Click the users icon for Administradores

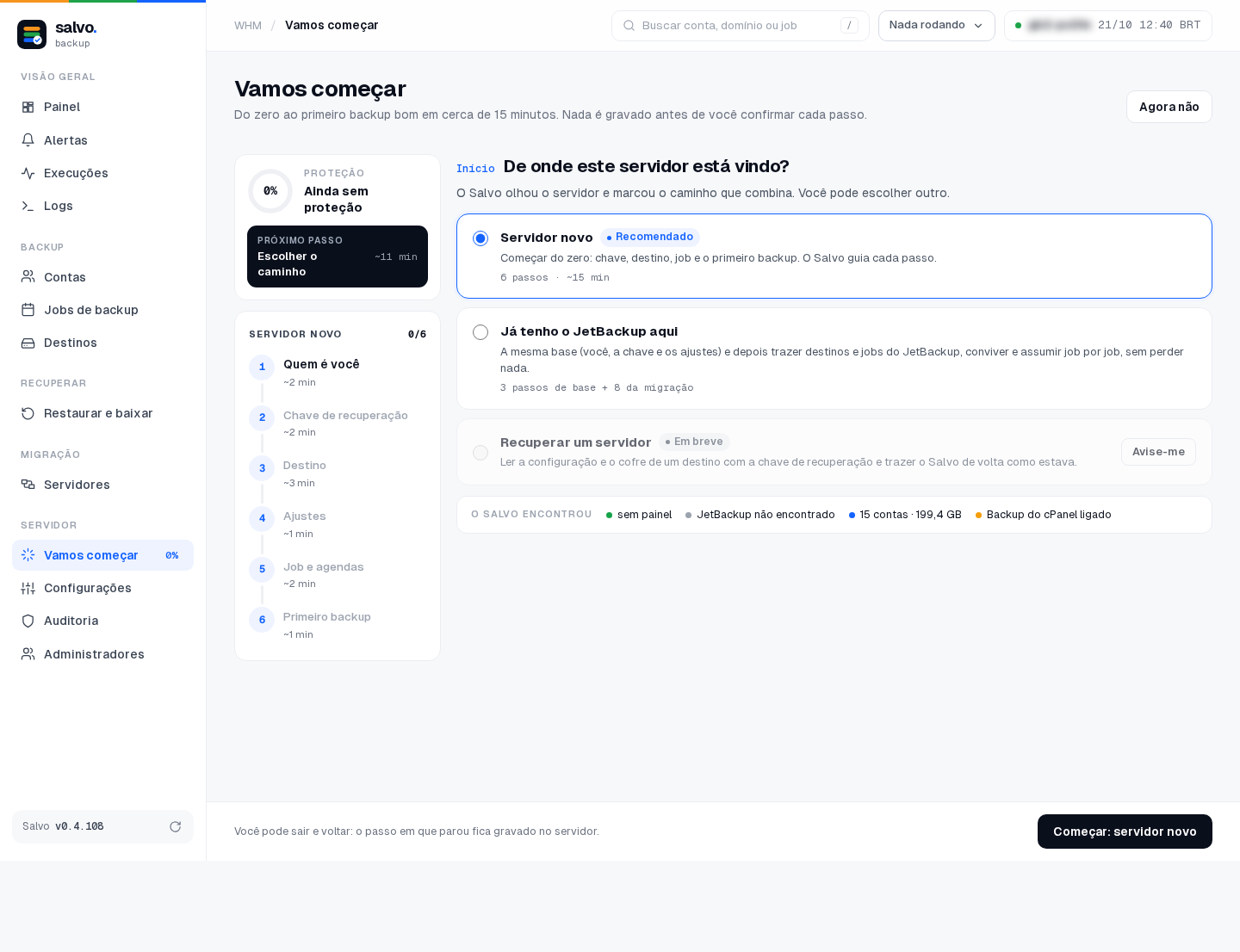pos(28,654)
